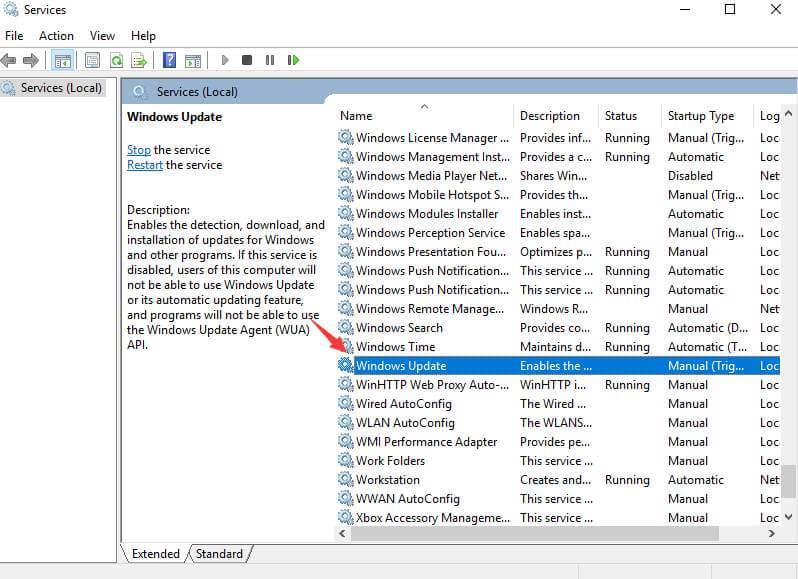Click the vertical scrollbar up arrow
This screenshot has width=798, height=579.
tap(788, 113)
